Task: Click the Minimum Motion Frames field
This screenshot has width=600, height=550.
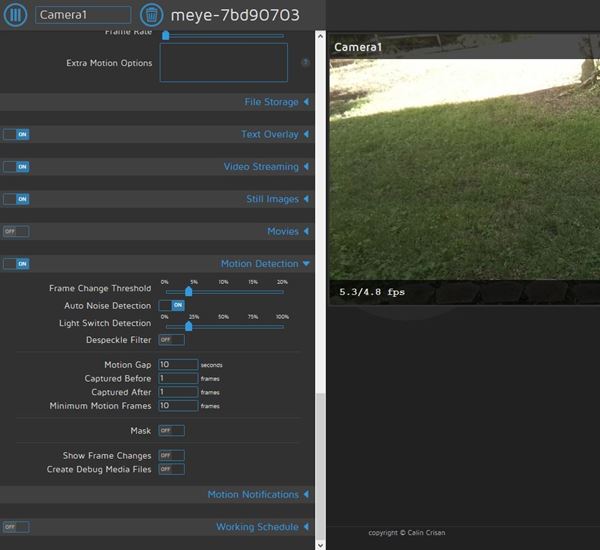Action: pyautogui.click(x=178, y=405)
